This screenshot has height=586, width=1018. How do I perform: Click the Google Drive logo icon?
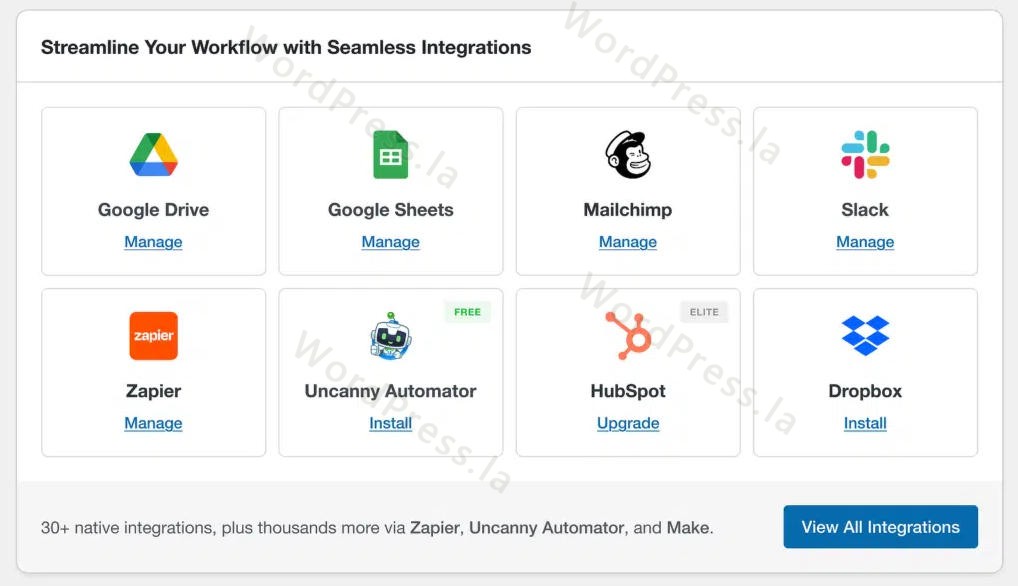pyautogui.click(x=153, y=154)
